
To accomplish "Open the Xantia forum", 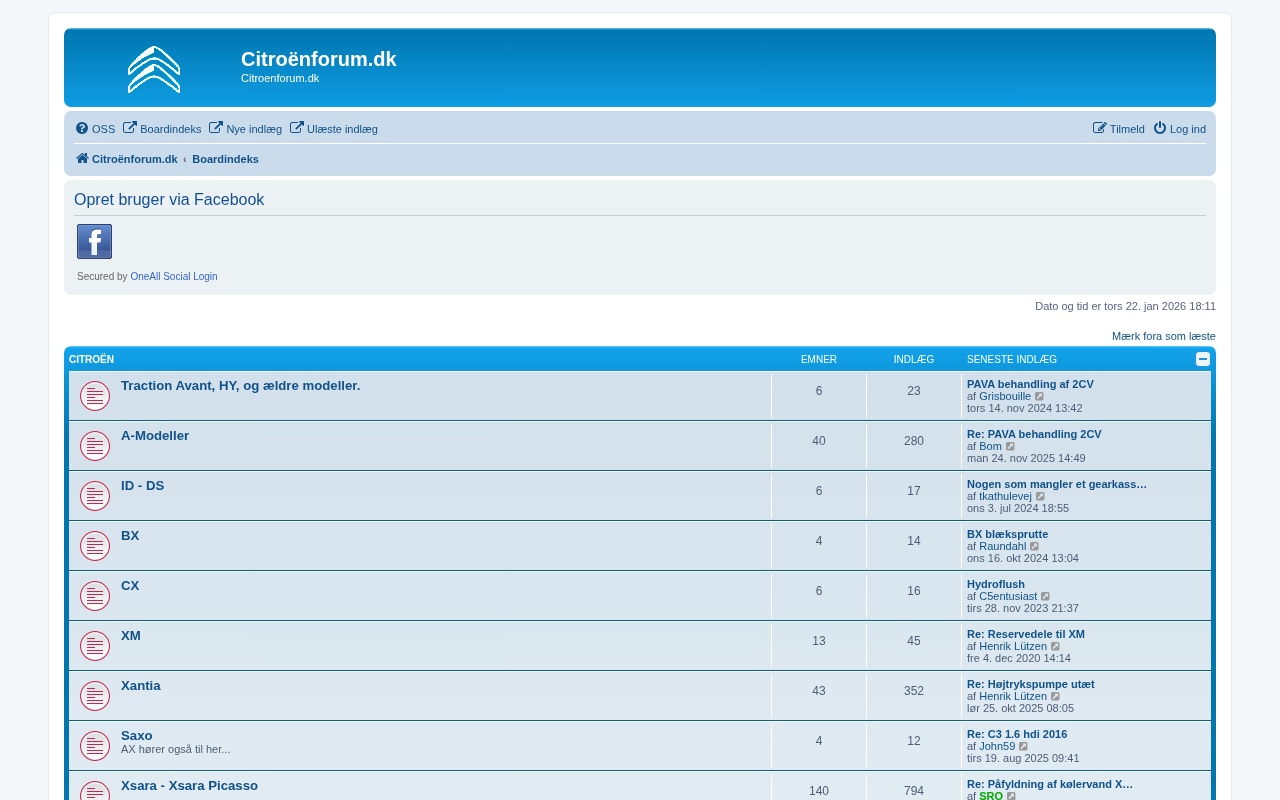I will click(x=141, y=686).
